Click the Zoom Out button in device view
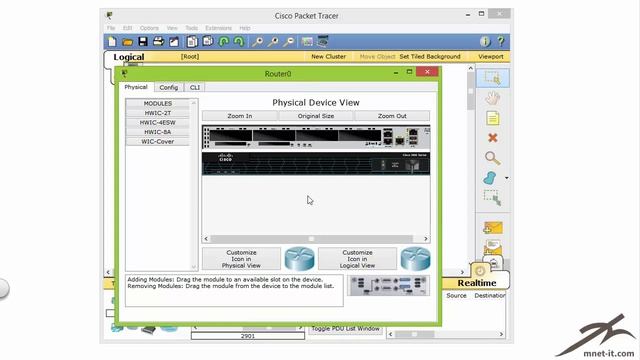640x360 pixels. pos(392,116)
